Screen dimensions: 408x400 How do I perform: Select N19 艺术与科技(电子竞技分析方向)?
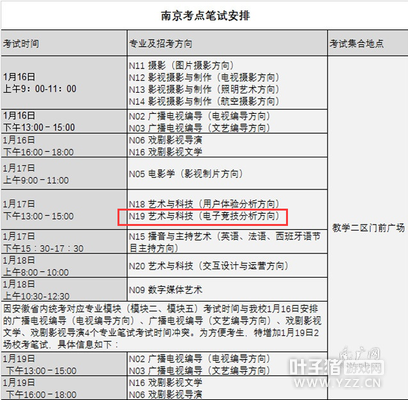coord(204,216)
